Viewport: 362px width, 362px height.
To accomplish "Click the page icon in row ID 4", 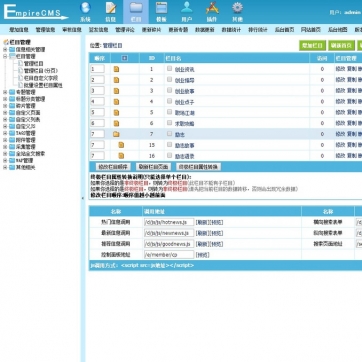I will click(116, 102).
